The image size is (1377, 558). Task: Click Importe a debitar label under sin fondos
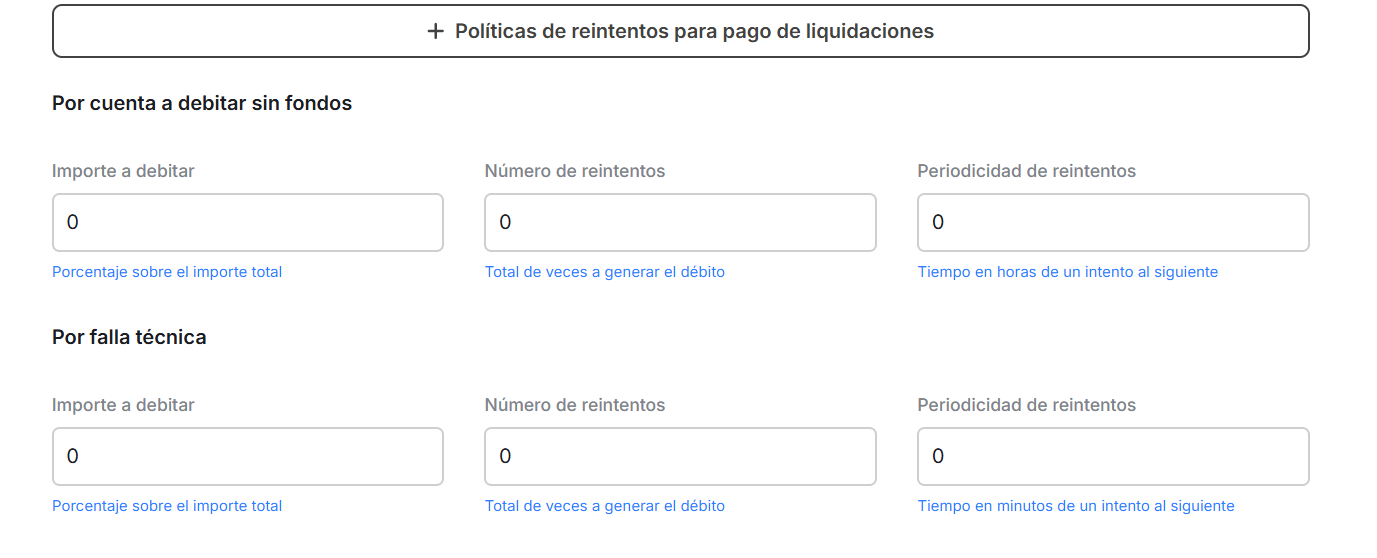(x=123, y=171)
